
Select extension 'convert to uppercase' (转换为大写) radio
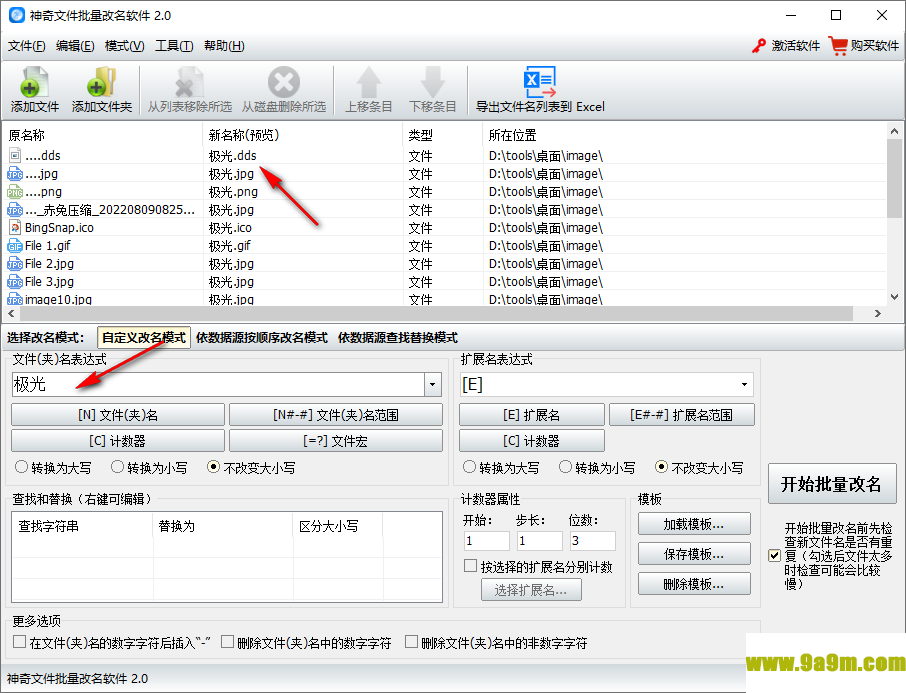point(469,466)
